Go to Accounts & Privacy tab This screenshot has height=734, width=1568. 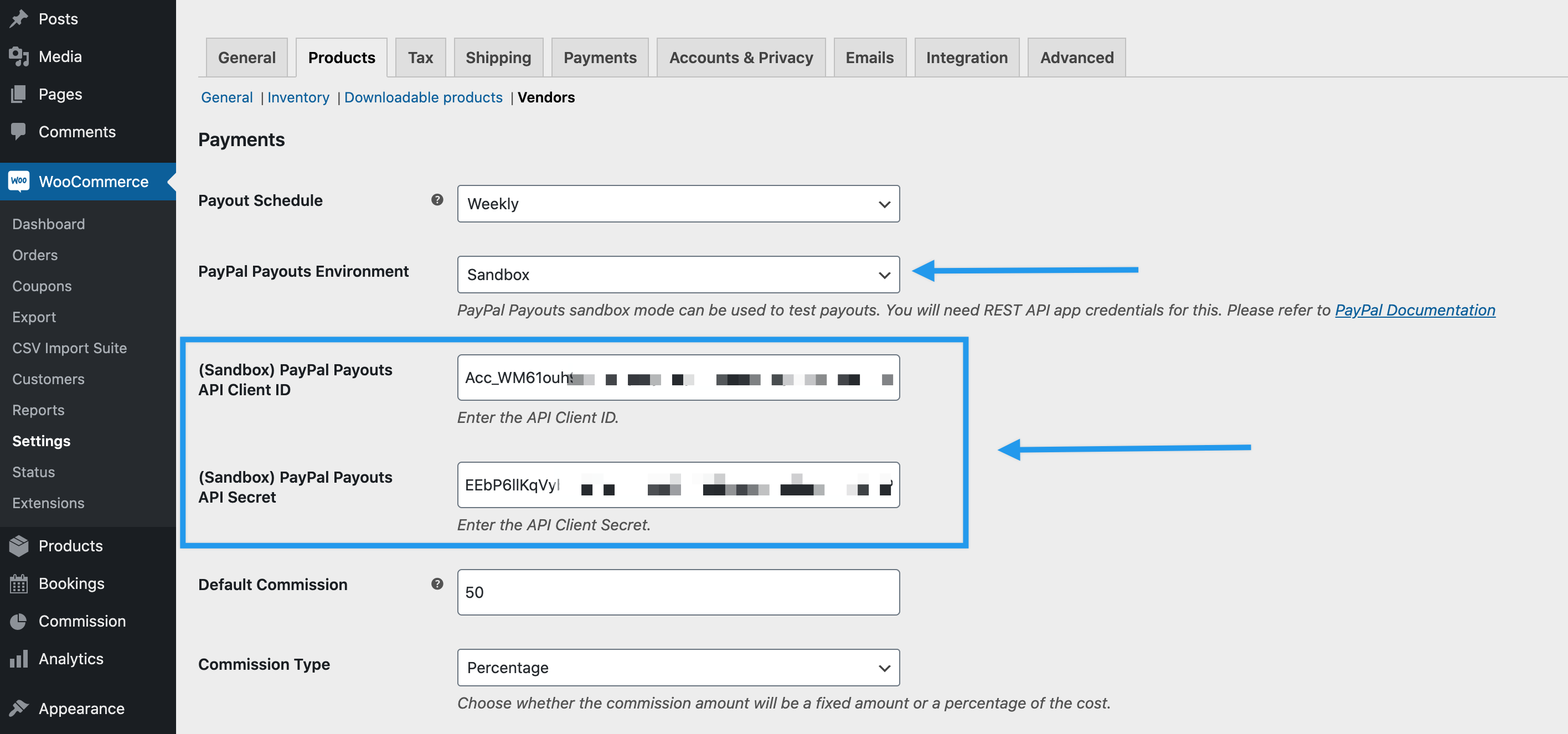point(741,57)
